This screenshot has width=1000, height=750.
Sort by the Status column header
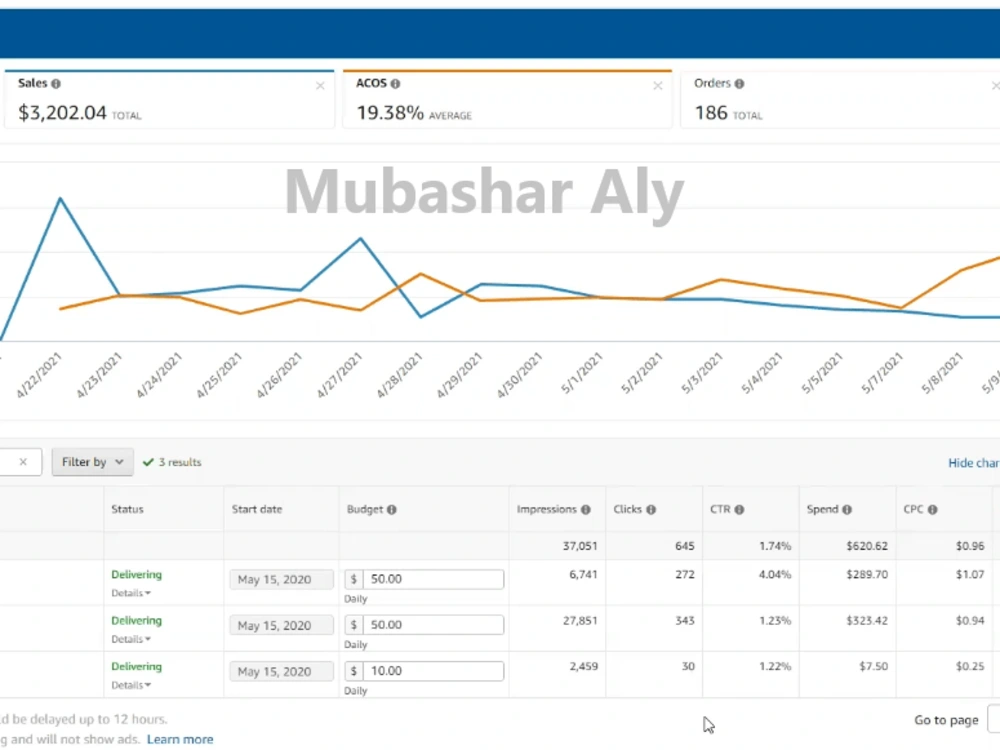tap(127, 509)
